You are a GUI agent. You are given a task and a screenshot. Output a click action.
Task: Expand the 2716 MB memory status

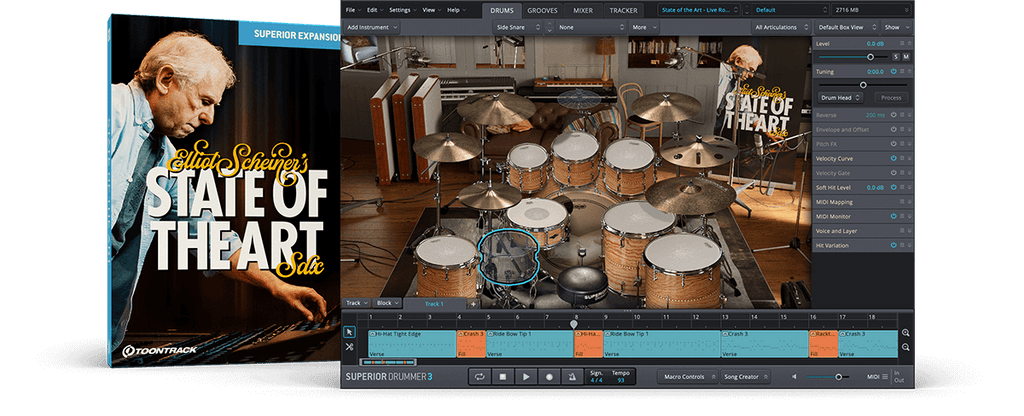[x=871, y=10]
